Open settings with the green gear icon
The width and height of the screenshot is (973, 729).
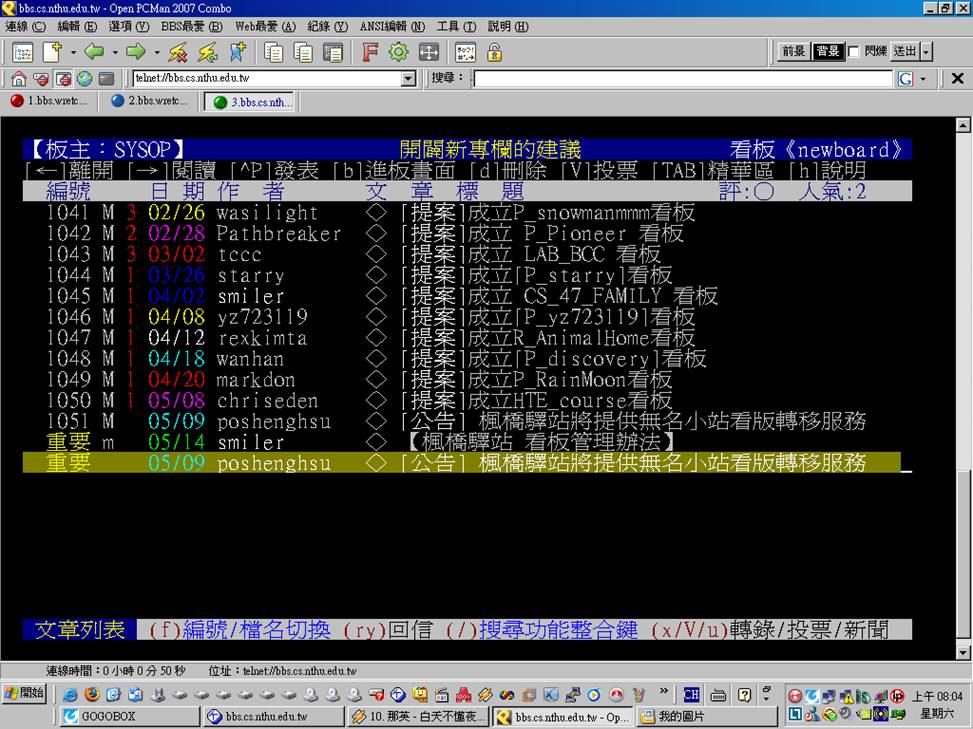(x=398, y=52)
